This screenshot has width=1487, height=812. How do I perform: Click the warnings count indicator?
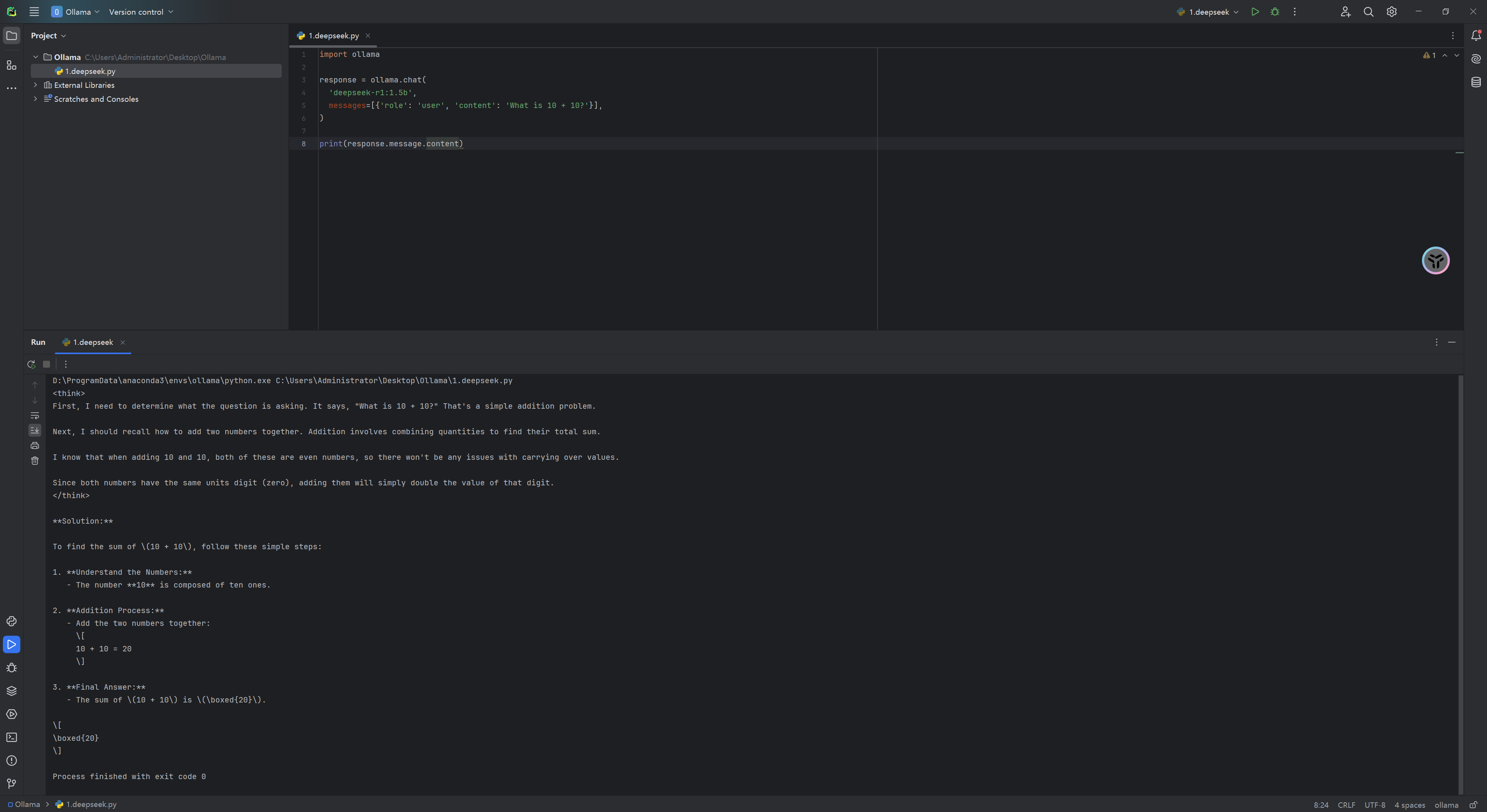[x=1429, y=55]
